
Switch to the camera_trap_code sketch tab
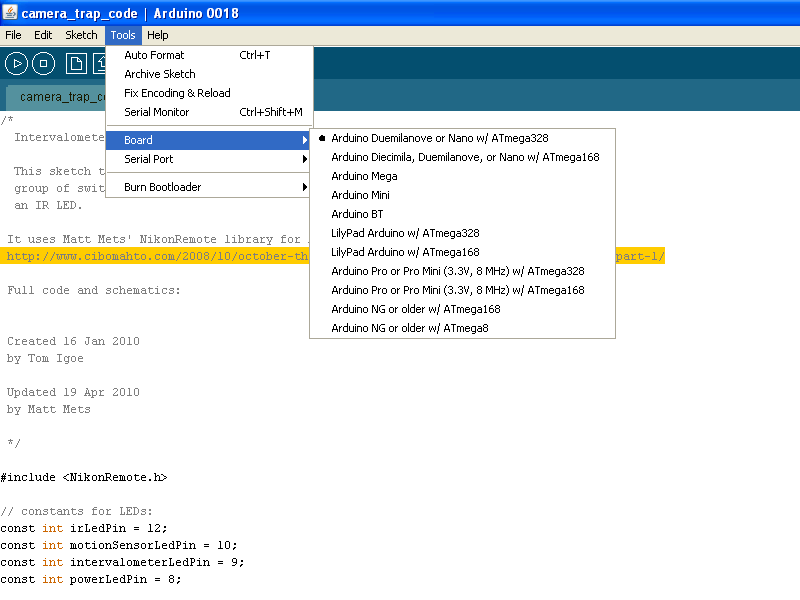pyautogui.click(x=56, y=97)
